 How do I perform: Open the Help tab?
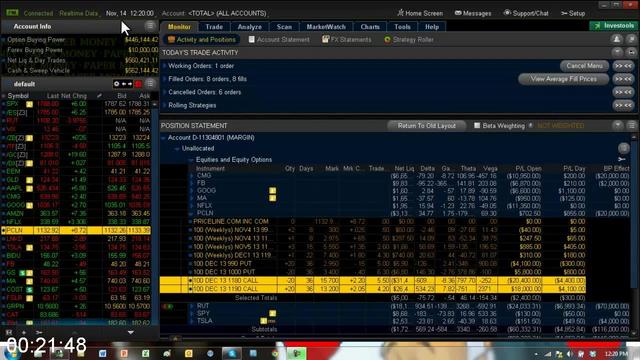point(431,27)
